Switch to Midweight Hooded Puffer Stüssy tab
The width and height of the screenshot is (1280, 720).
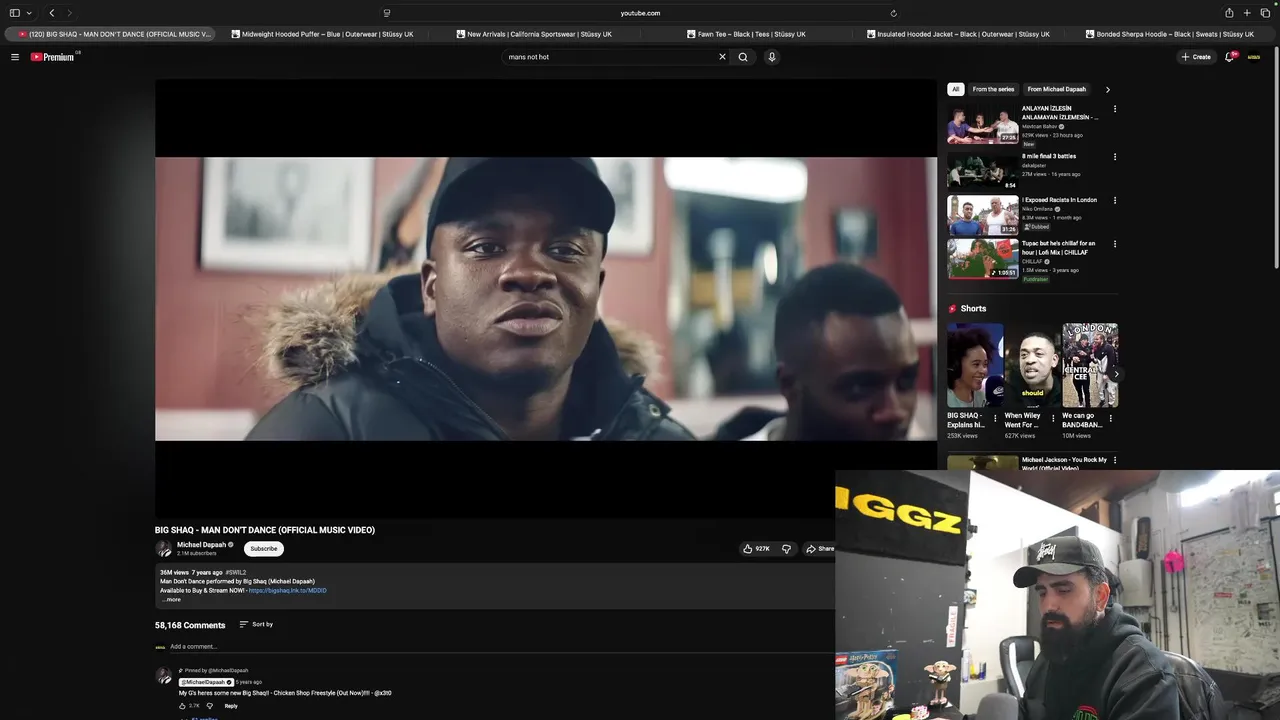click(322, 34)
